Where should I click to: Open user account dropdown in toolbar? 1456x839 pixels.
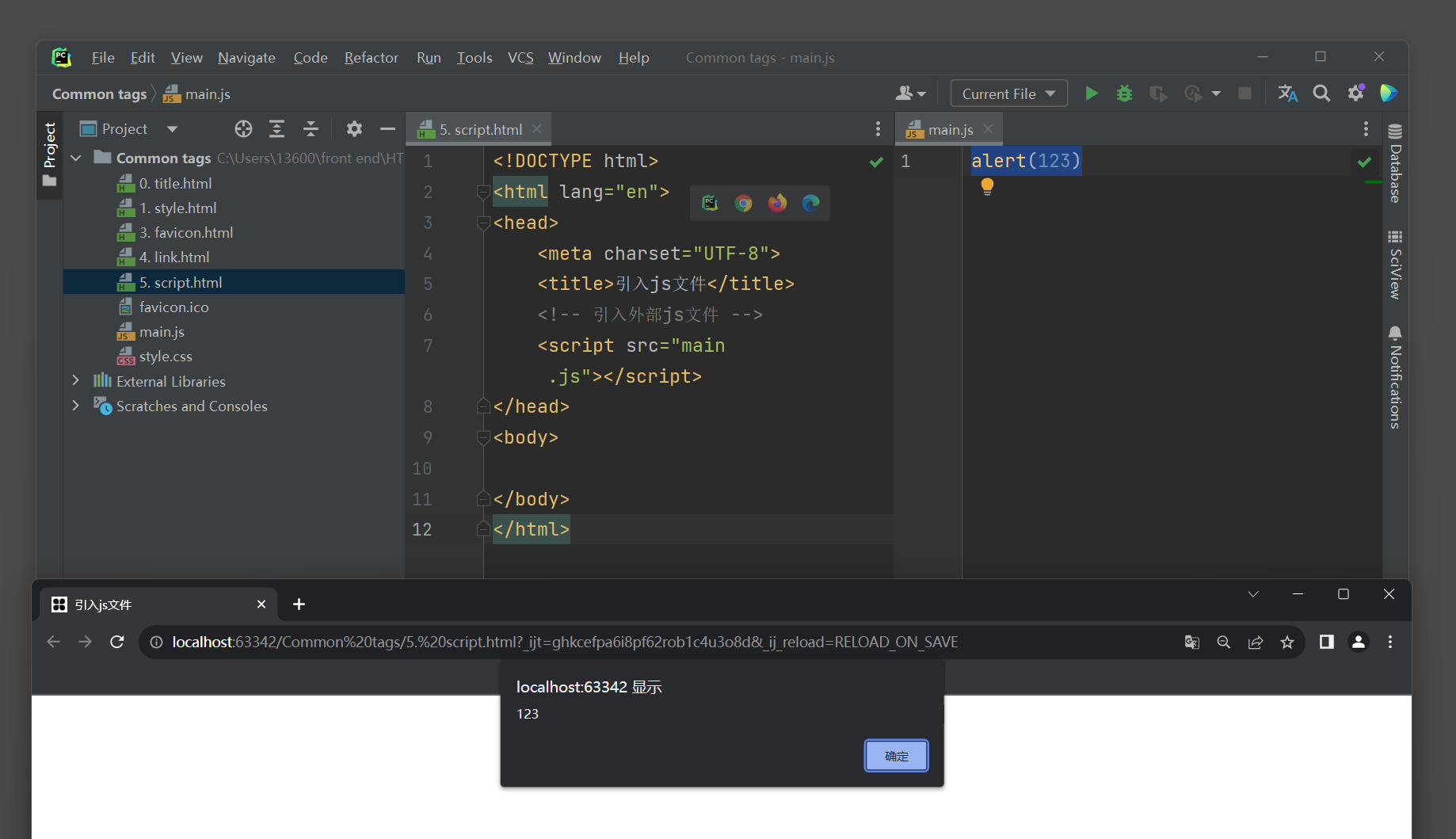point(910,93)
